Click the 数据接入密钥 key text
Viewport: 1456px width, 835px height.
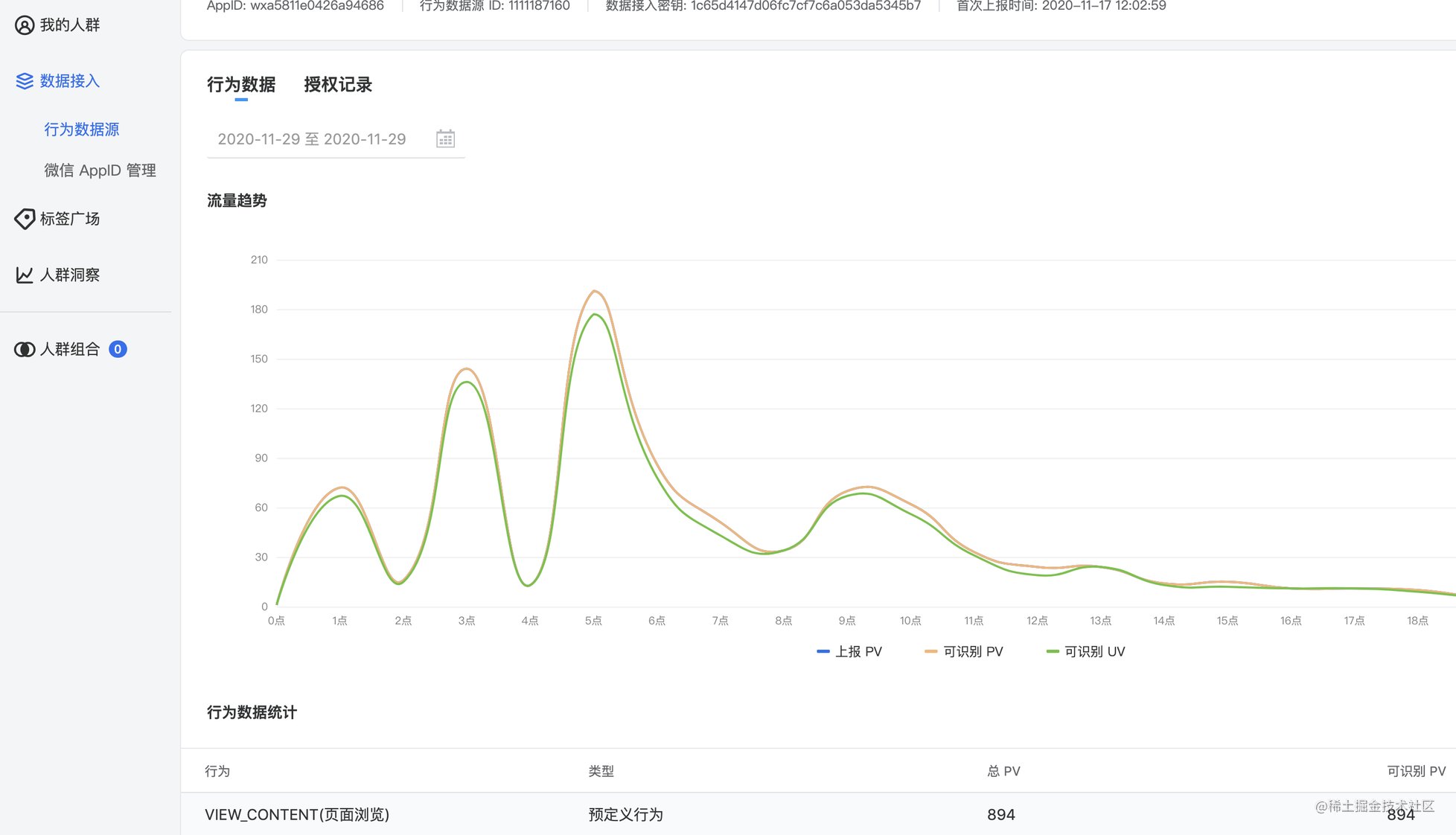click(x=764, y=6)
